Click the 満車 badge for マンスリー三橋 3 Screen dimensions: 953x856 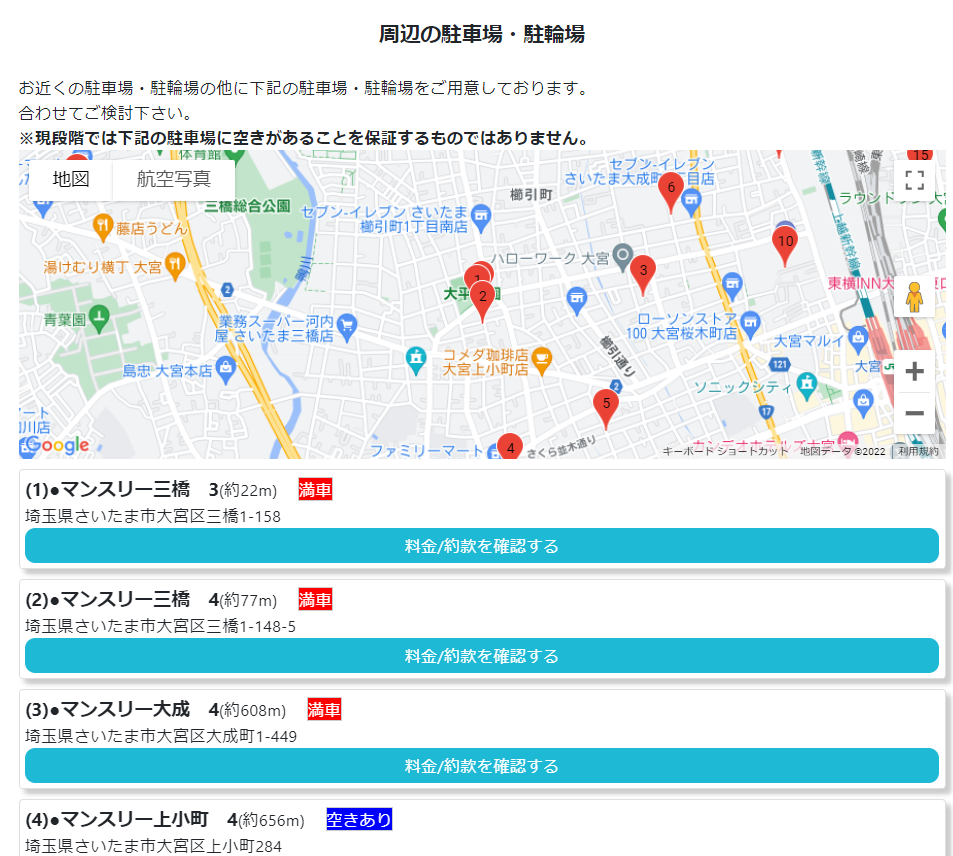pyautogui.click(x=315, y=489)
